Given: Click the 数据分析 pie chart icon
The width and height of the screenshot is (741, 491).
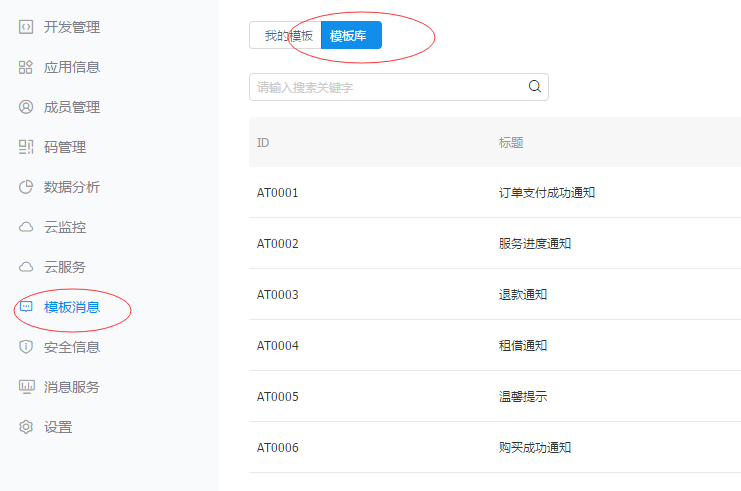Looking at the screenshot, I should (26, 187).
